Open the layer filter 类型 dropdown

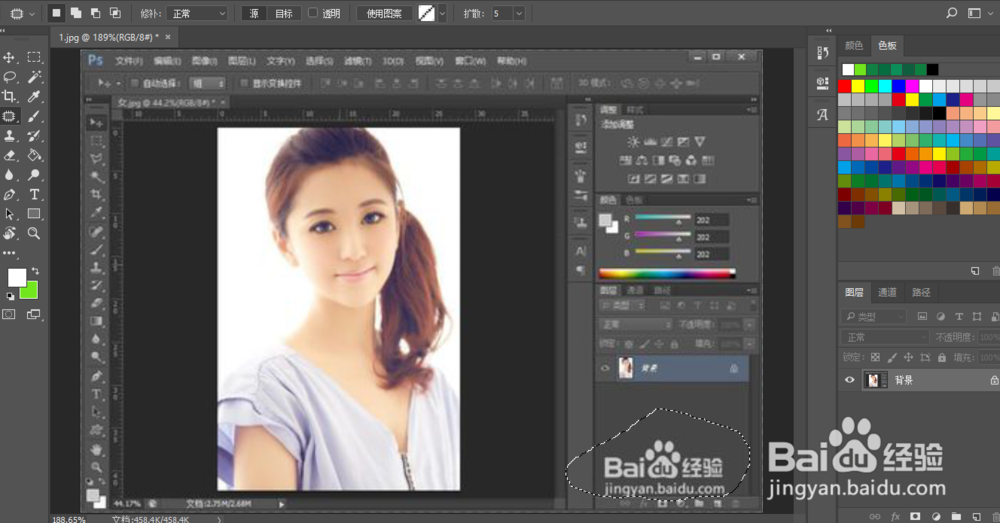pyautogui.click(x=873, y=316)
